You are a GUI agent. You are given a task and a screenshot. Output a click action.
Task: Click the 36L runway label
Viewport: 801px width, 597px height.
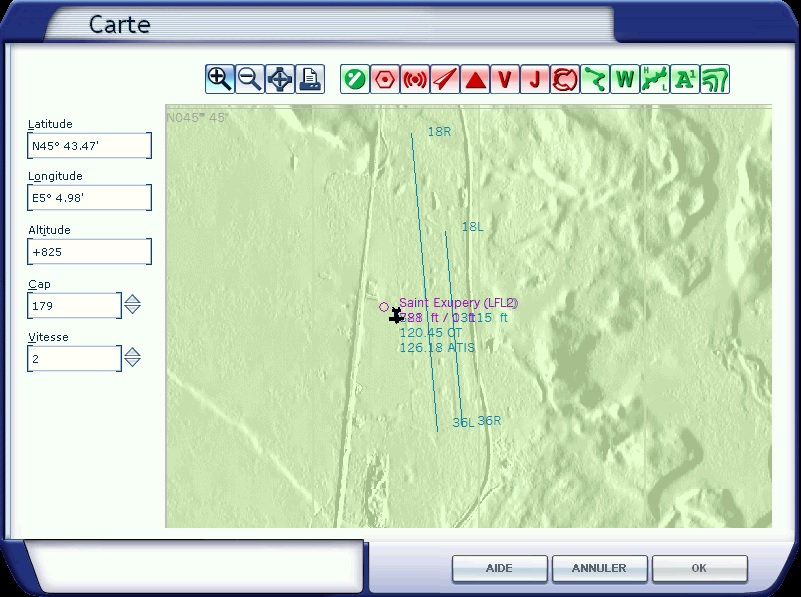click(x=463, y=423)
